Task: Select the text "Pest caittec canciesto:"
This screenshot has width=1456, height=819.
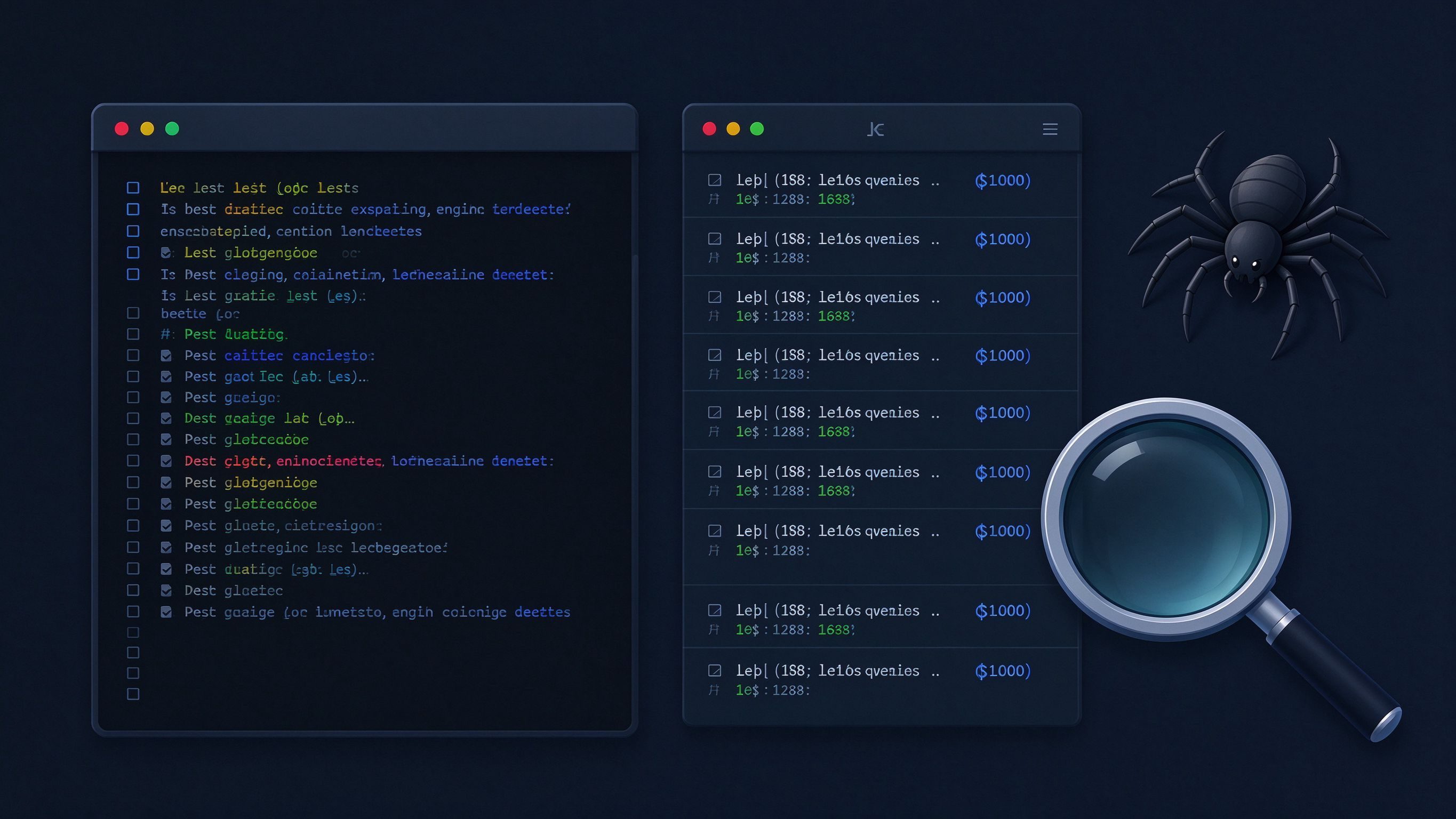Action: click(279, 356)
